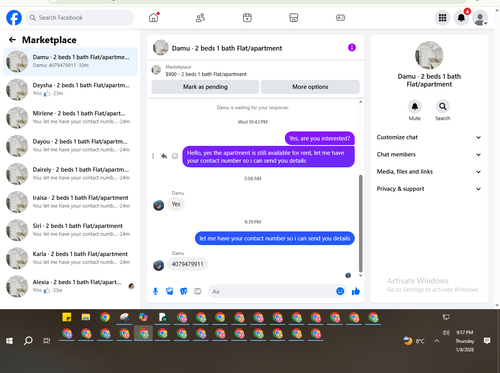Open Dairely 2 beds 1 bath conversation
This screenshot has width=500, height=373.
pyautogui.click(x=70, y=174)
